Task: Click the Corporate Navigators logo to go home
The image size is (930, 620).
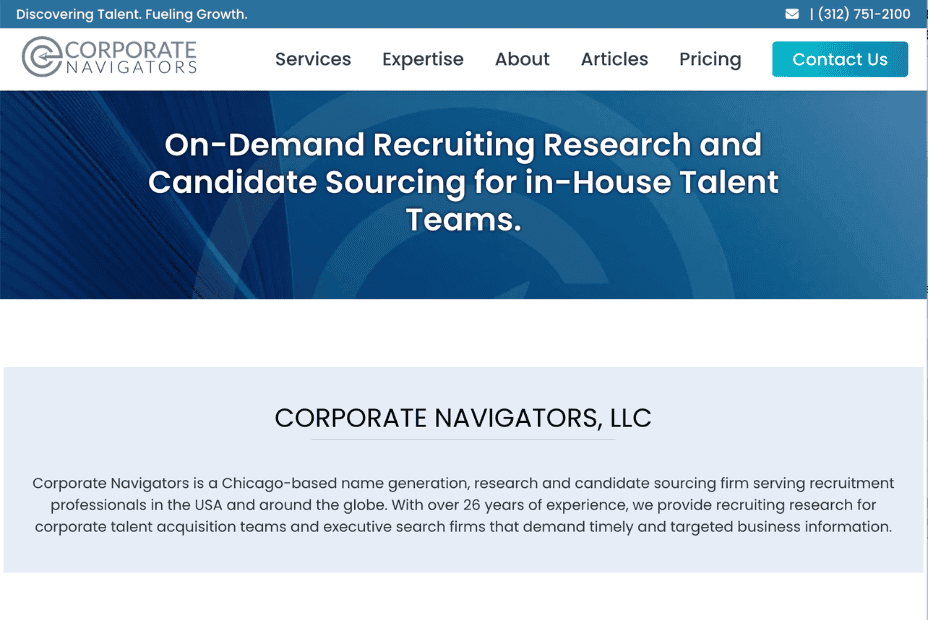Action: click(x=108, y=58)
